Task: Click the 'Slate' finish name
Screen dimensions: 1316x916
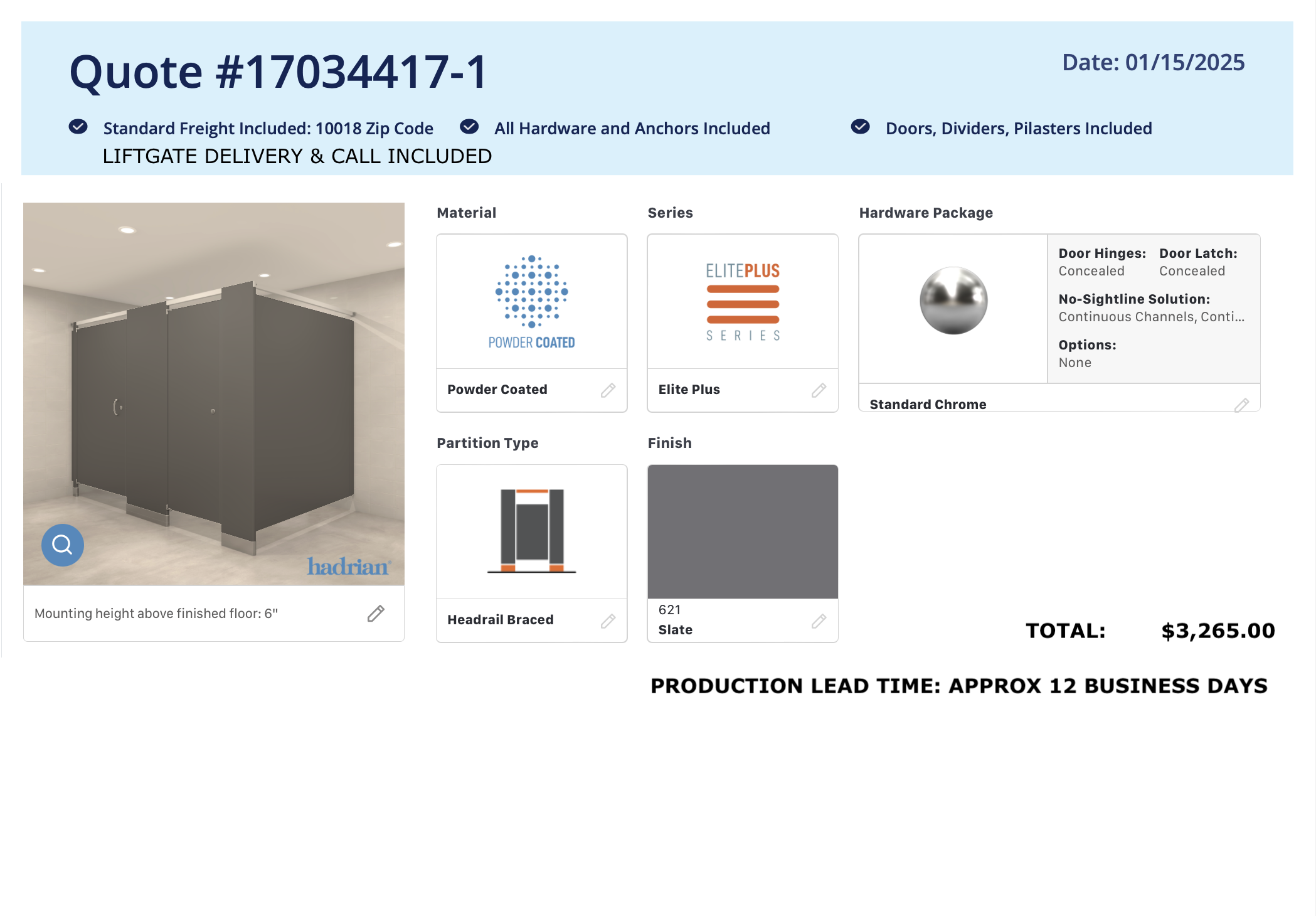Action: point(676,630)
